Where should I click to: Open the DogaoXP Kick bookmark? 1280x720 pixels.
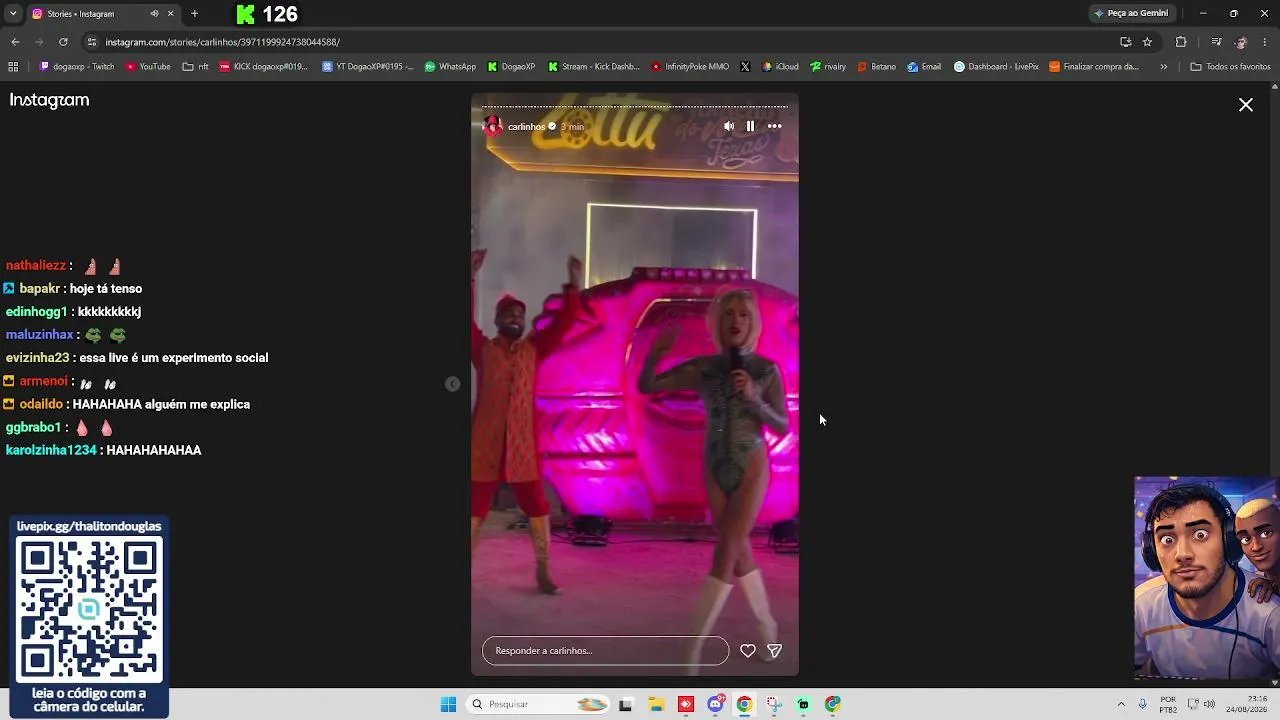pyautogui.click(x=511, y=67)
